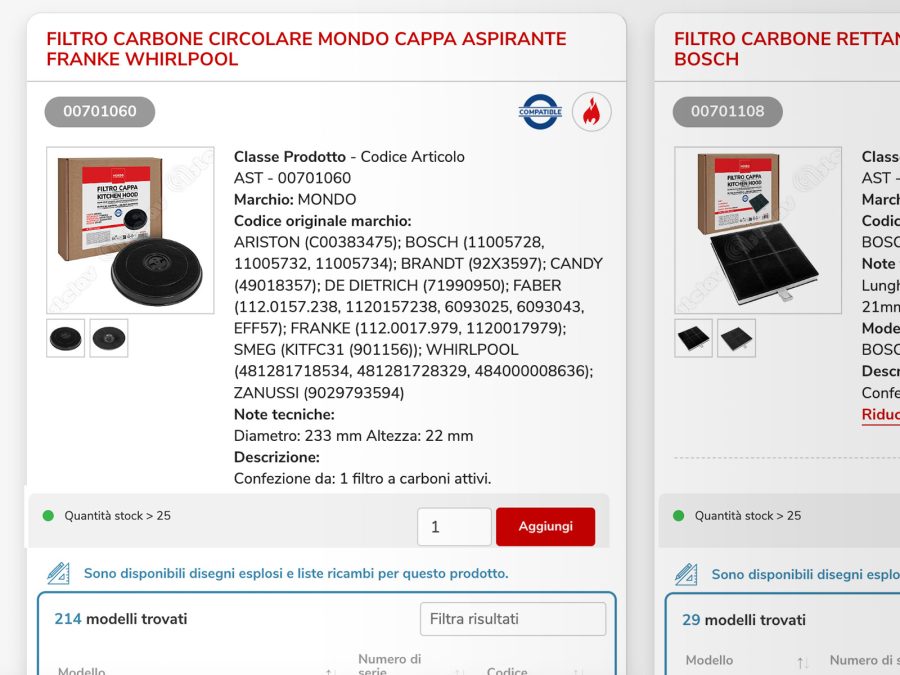Click green stock indicator of first product
Viewport: 900px width, 675px height.
(48, 515)
